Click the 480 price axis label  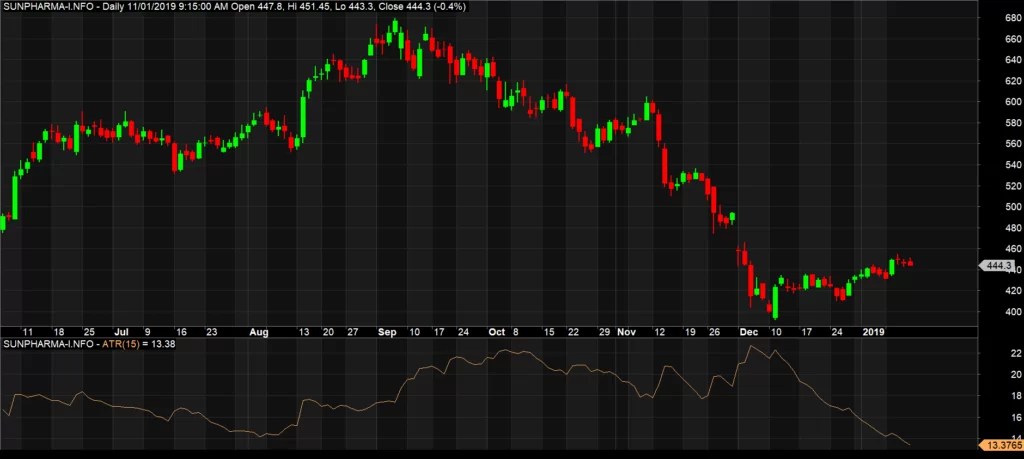[x=1013, y=228]
